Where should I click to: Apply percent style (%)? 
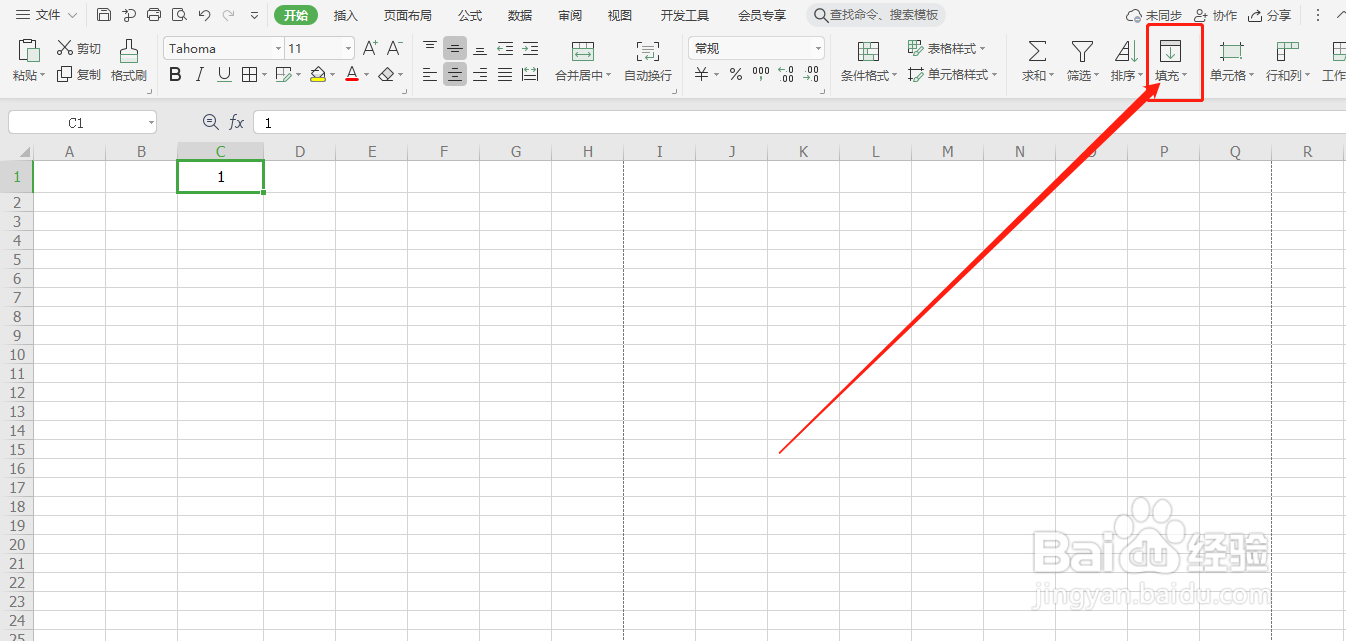(736, 74)
